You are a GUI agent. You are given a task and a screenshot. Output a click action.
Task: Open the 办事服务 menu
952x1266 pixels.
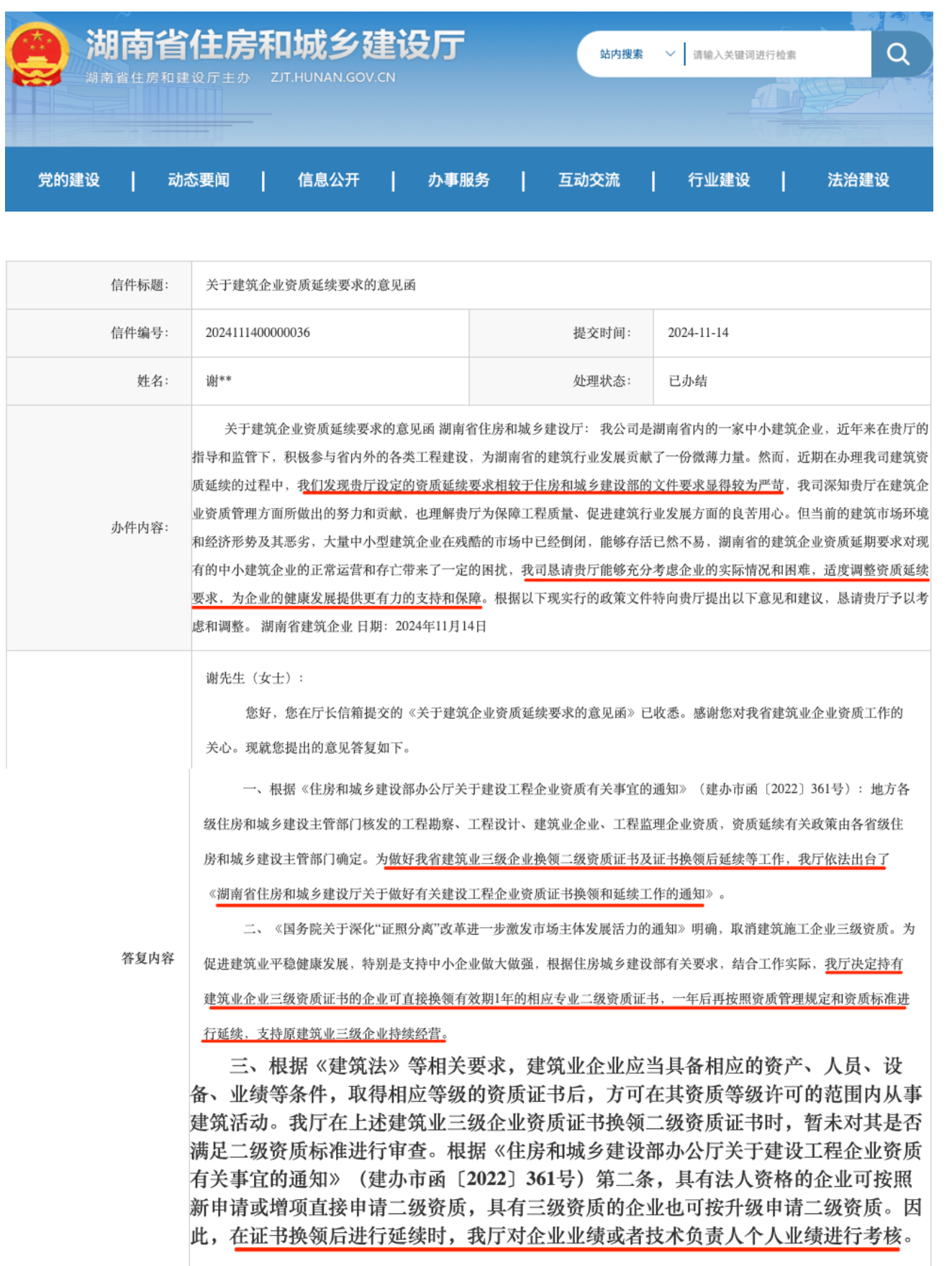pos(459,180)
